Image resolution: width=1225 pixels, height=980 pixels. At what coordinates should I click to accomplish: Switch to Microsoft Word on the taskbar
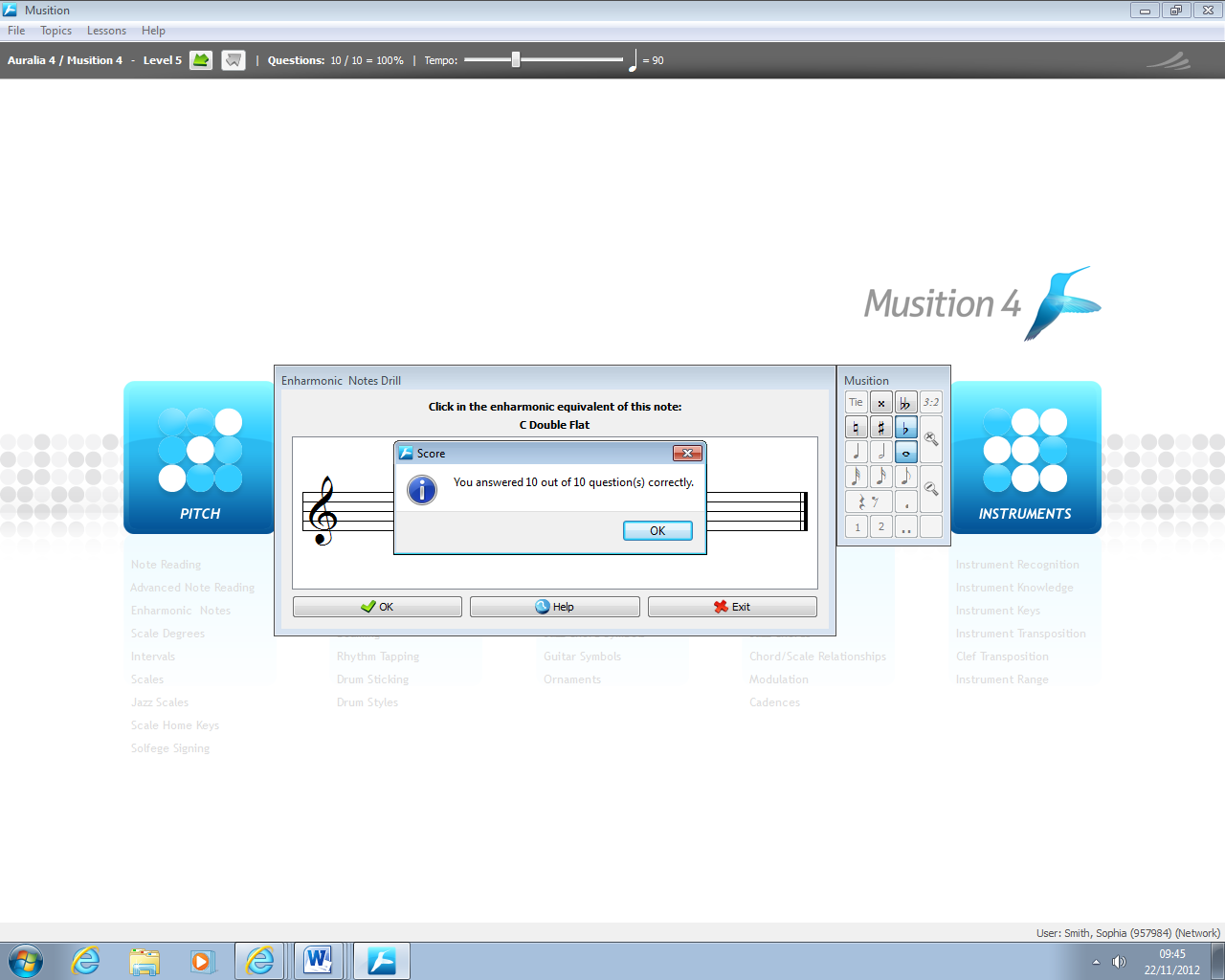(318, 961)
